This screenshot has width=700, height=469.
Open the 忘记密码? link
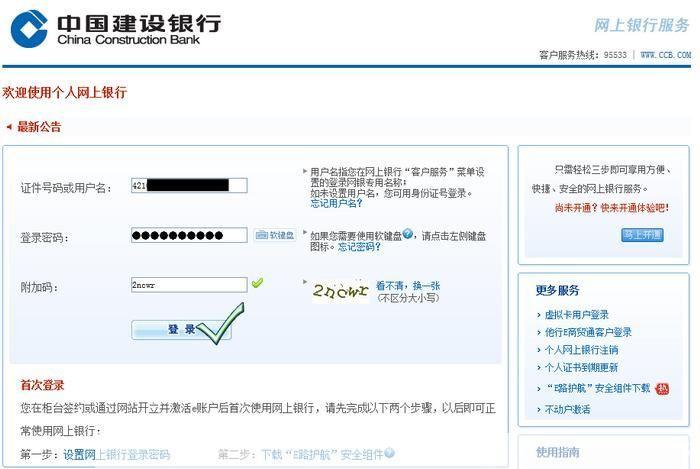point(359,247)
